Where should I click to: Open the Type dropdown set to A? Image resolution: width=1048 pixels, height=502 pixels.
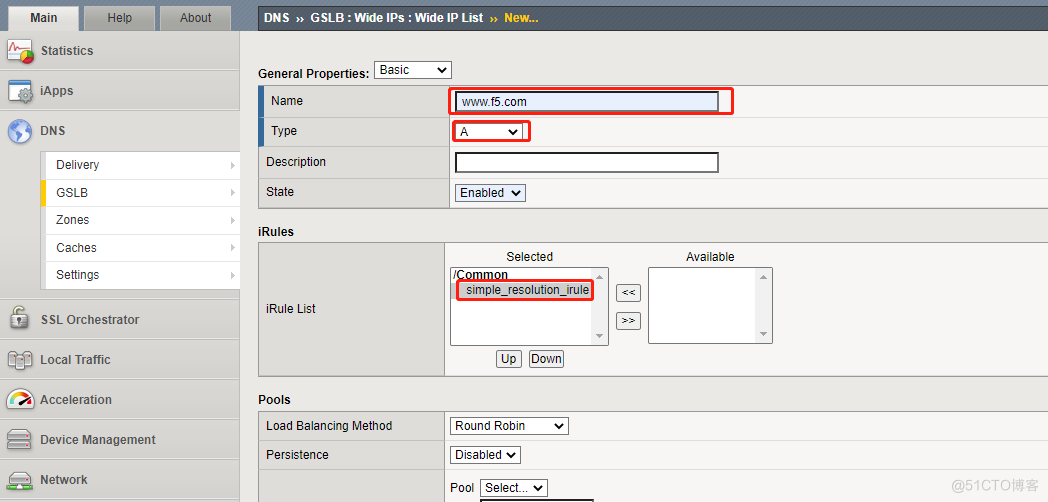click(x=489, y=131)
